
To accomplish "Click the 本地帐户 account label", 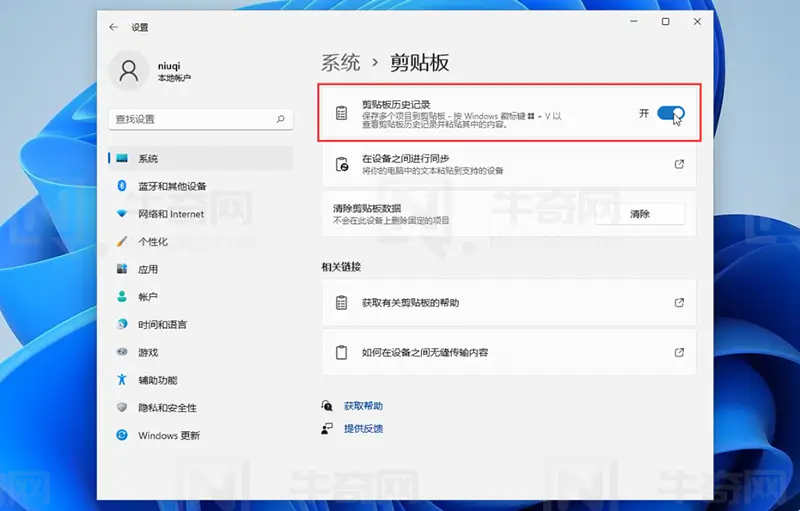I will (174, 78).
